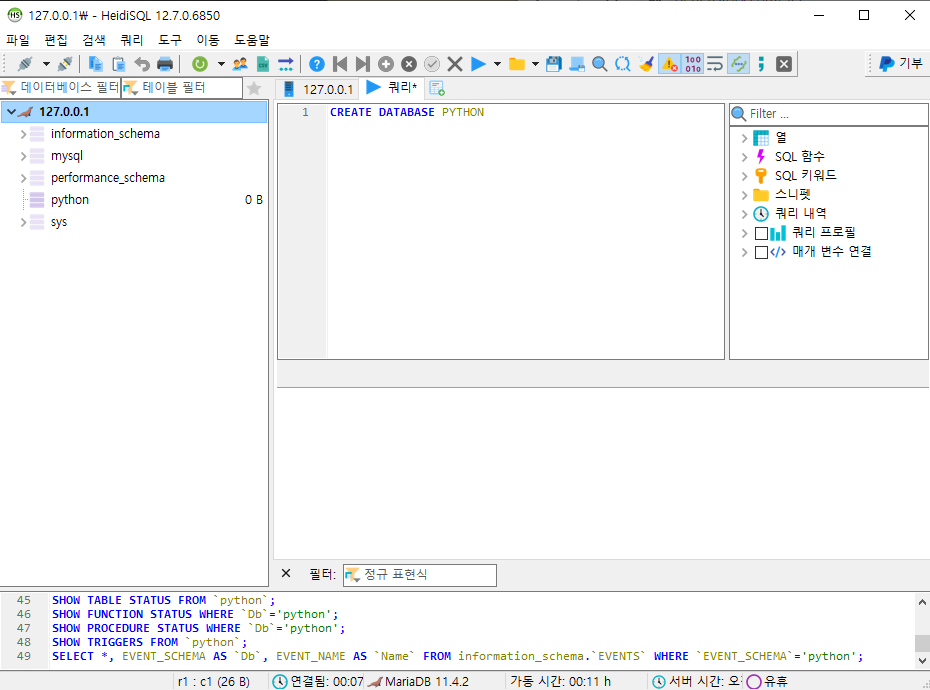Screen dimensions: 930x690
Task: Open the 도구 menu
Action: coord(170,40)
